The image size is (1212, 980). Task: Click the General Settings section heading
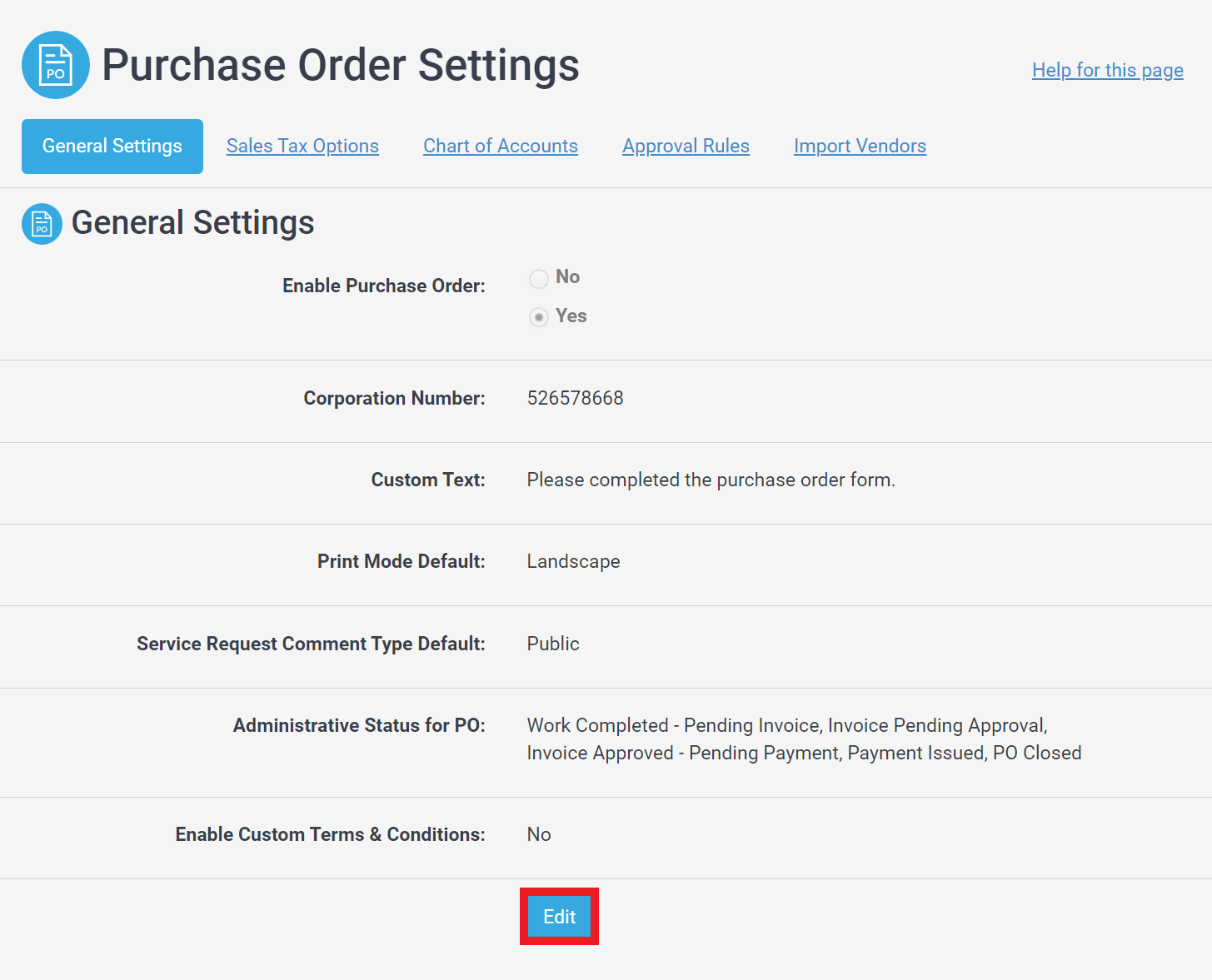point(193,223)
